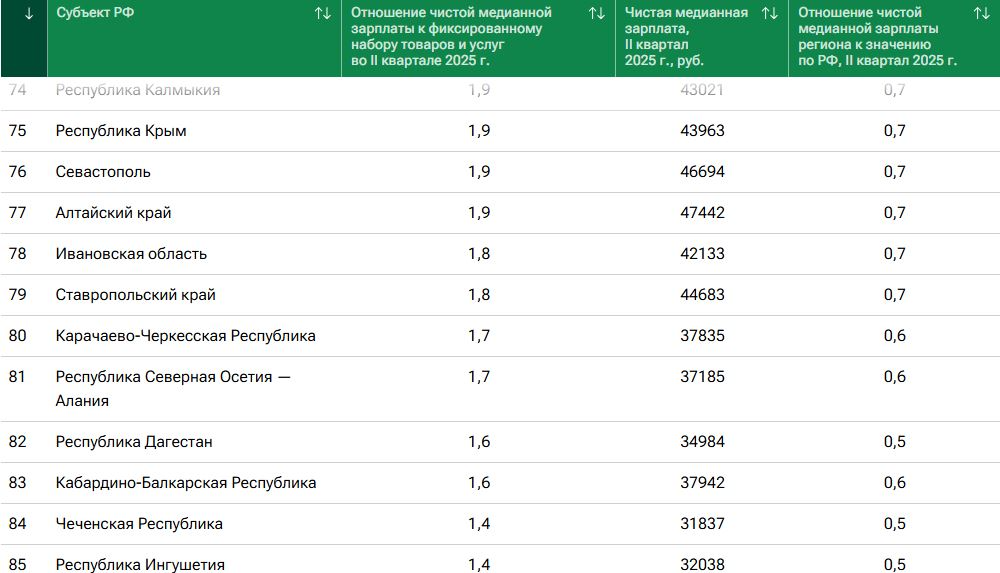The image size is (1000, 573).
Task: Click salary value 47442 for Алтайский край
Action: click(702, 212)
